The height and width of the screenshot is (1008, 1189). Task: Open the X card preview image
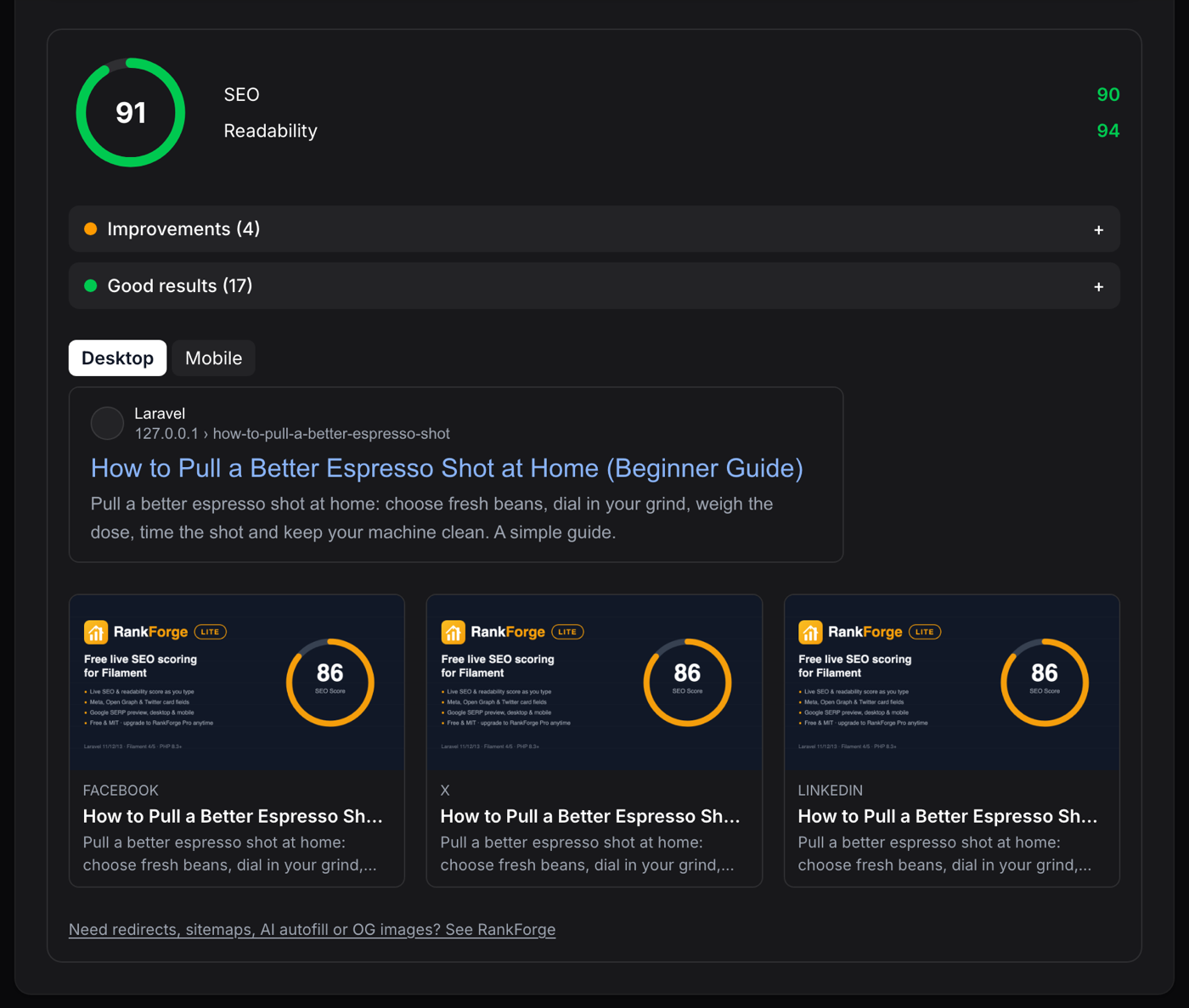[x=594, y=683]
